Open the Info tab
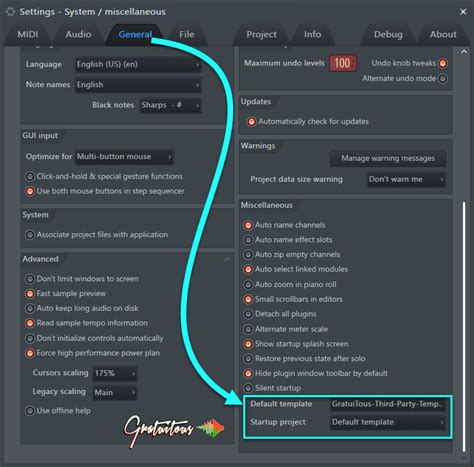This screenshot has height=467, width=474. (x=313, y=34)
